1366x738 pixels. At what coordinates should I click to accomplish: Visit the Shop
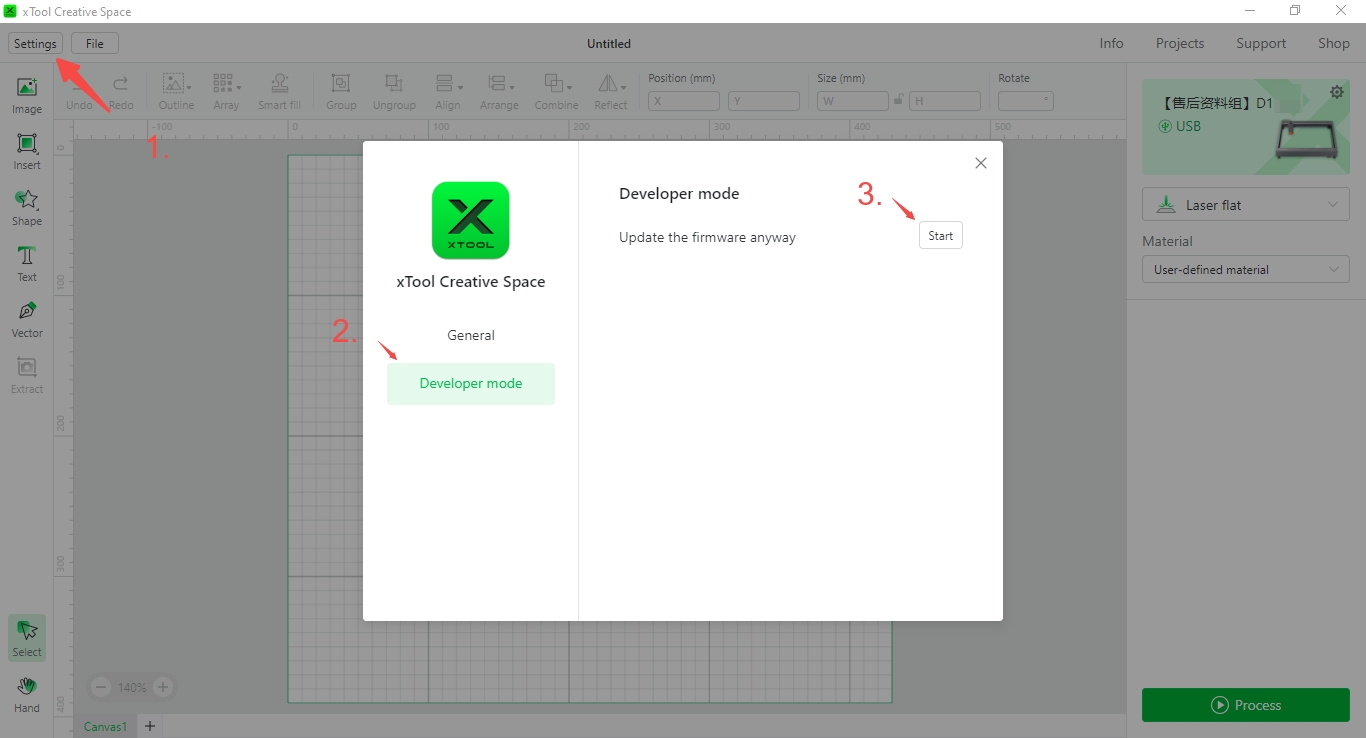1334,43
